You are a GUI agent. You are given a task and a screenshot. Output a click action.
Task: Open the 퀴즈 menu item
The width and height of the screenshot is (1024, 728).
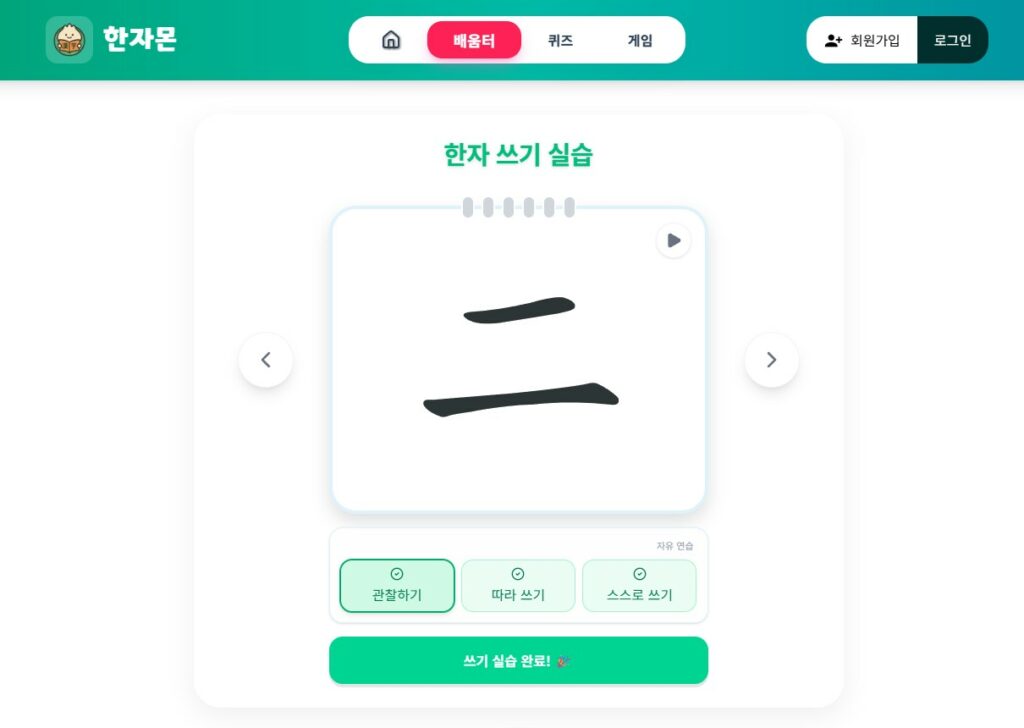[560, 40]
